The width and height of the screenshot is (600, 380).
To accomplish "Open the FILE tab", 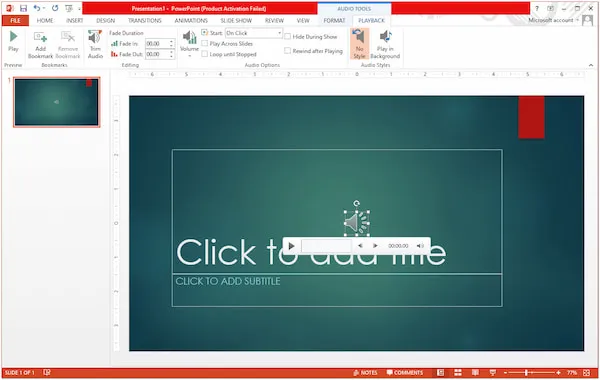I will [15, 21].
